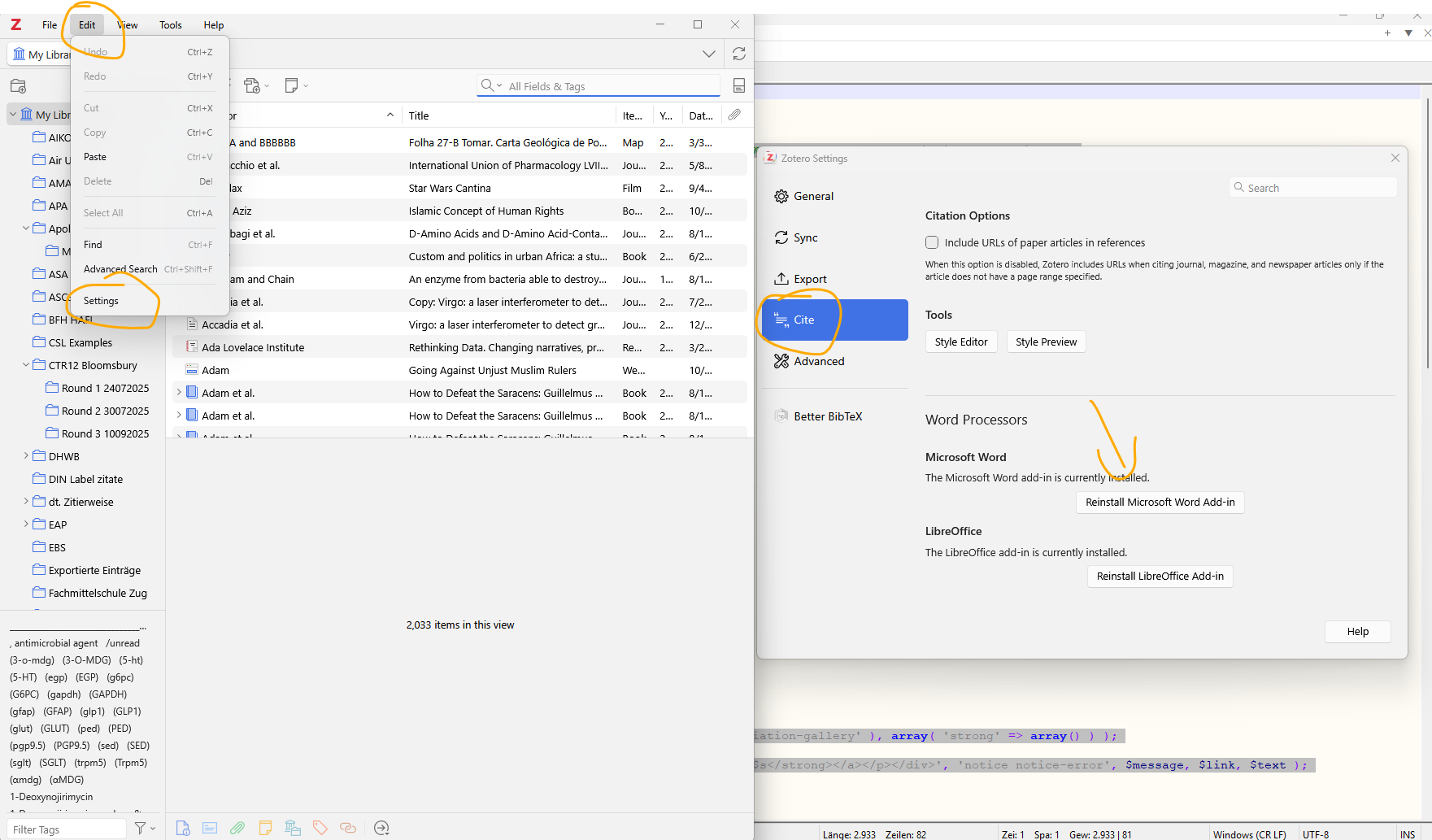The image size is (1432, 840).
Task: Collapse the CTR12 Bloomsbury collection
Action: (x=26, y=365)
